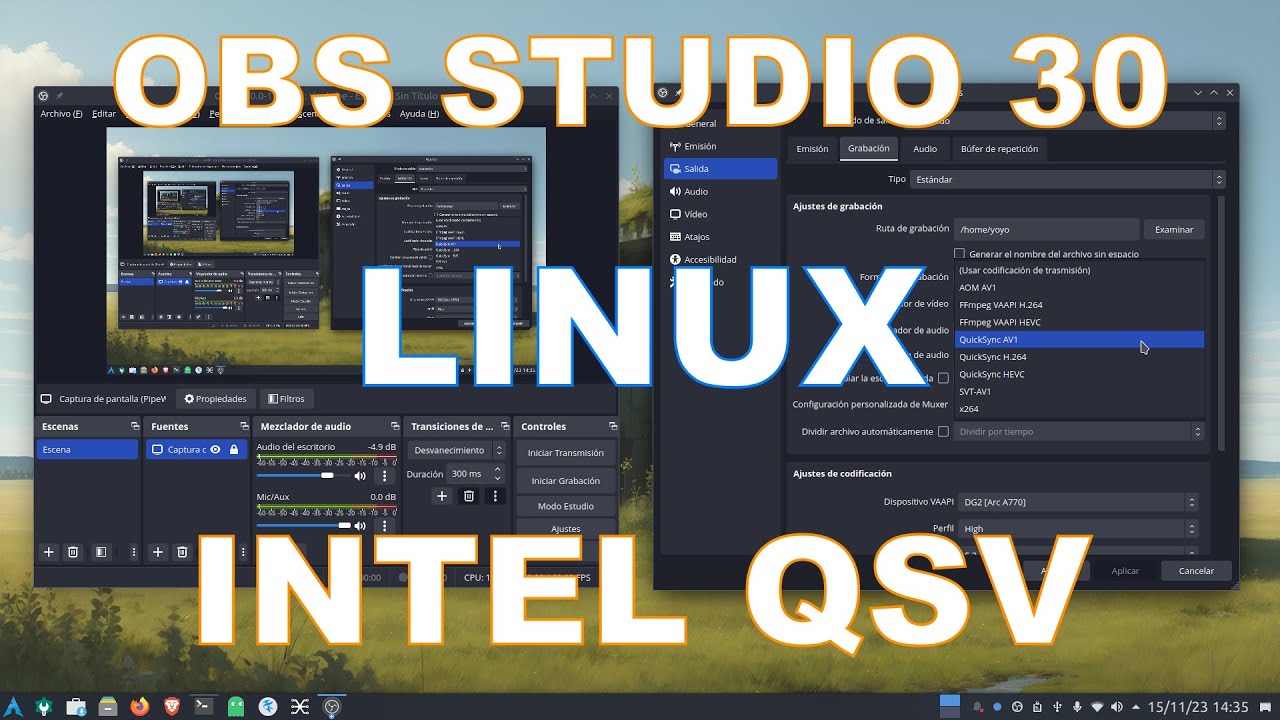Click the Examinar browse button
This screenshot has width=1280, height=720.
point(1174,230)
